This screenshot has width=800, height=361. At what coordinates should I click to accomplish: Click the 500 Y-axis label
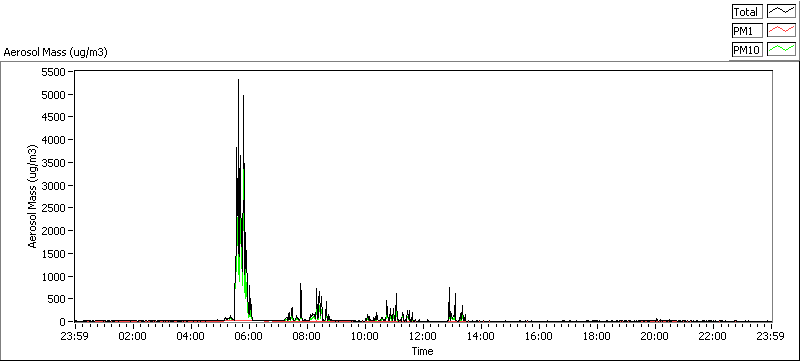58,299
